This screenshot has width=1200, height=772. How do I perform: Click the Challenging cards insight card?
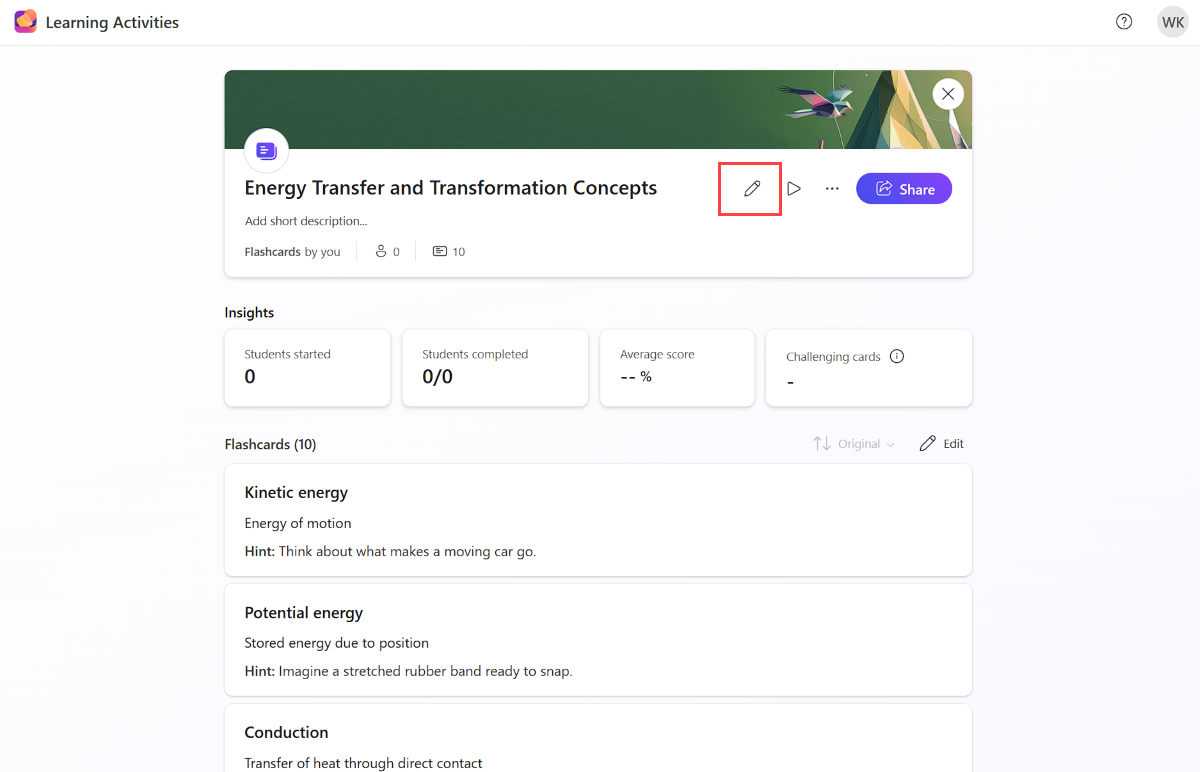pyautogui.click(x=869, y=368)
